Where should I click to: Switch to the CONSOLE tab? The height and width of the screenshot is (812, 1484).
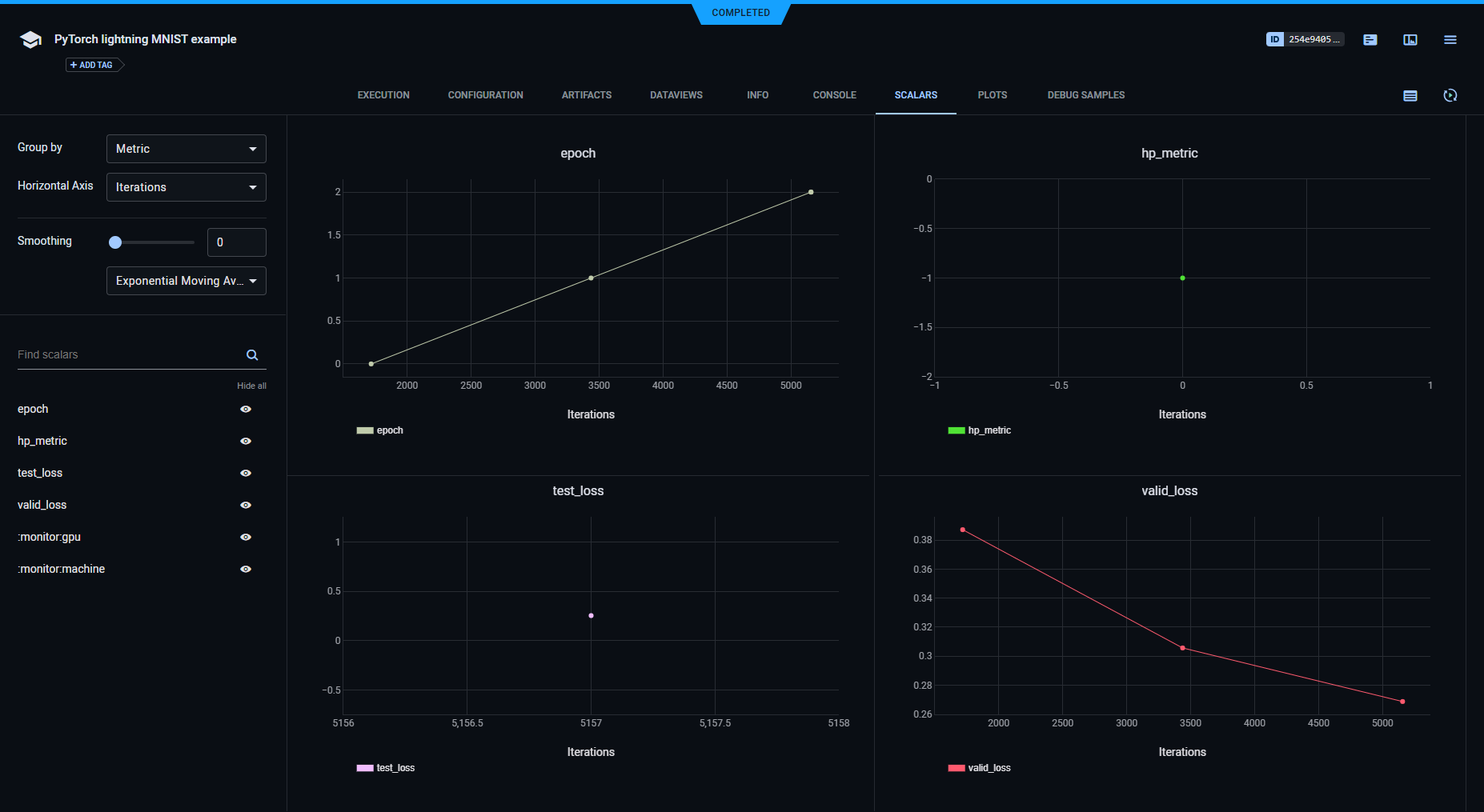click(x=834, y=95)
